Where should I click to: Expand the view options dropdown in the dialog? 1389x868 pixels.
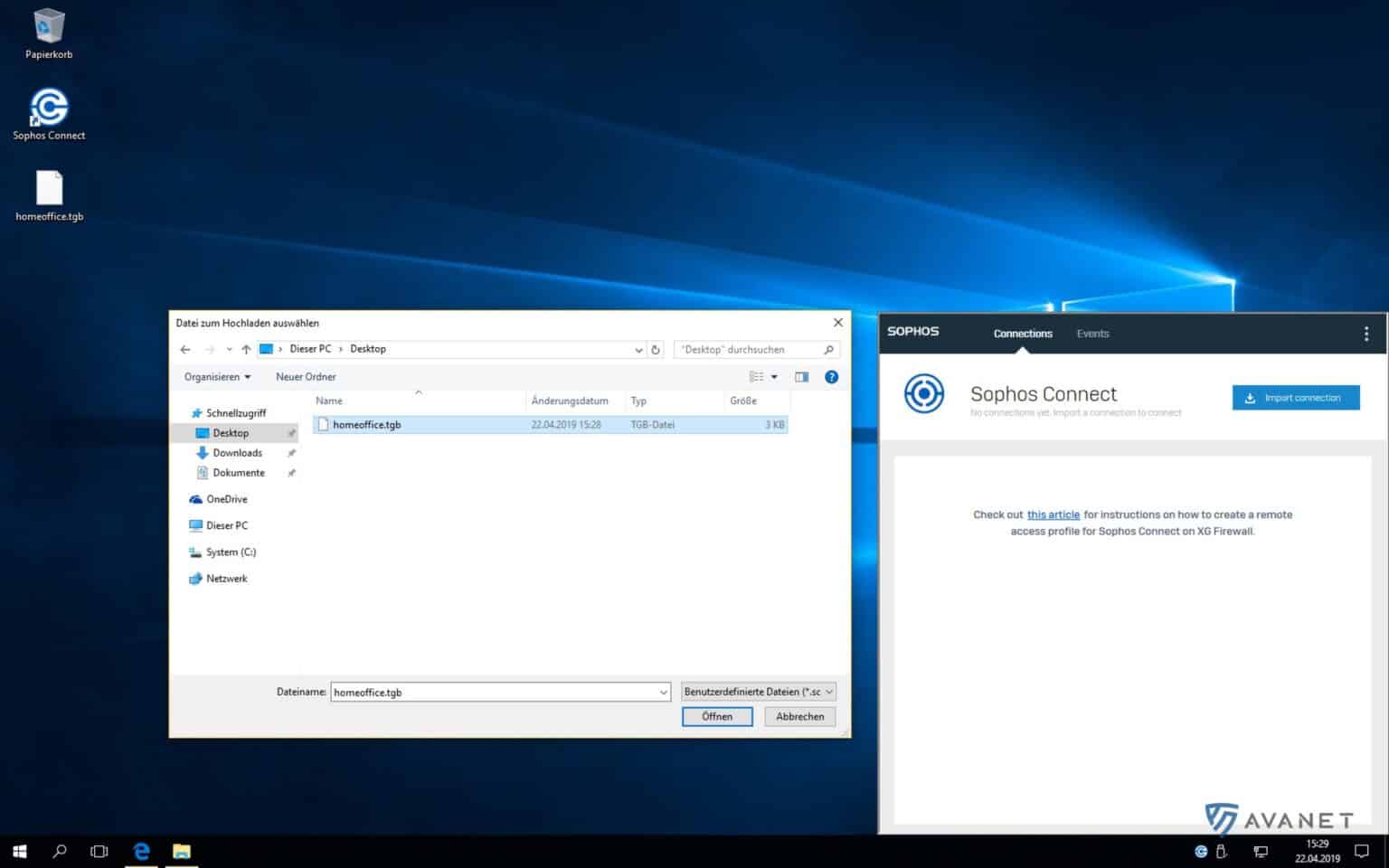[x=774, y=377]
